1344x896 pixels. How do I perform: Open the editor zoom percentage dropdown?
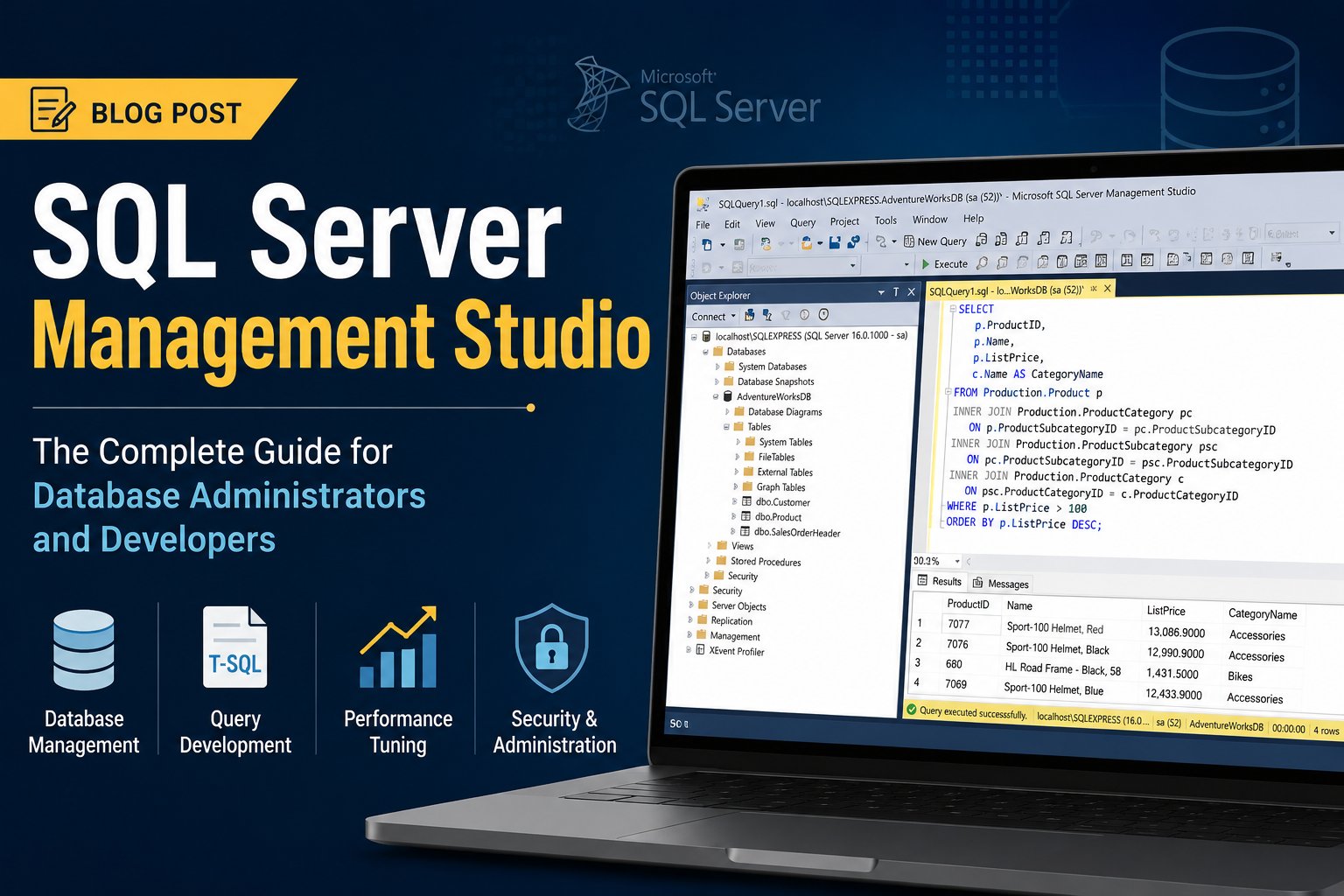956,561
